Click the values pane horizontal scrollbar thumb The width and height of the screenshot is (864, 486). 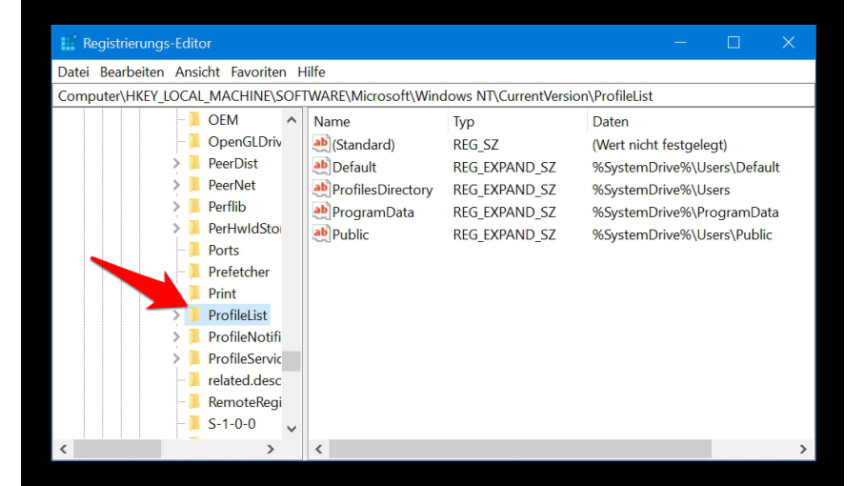click(x=520, y=449)
